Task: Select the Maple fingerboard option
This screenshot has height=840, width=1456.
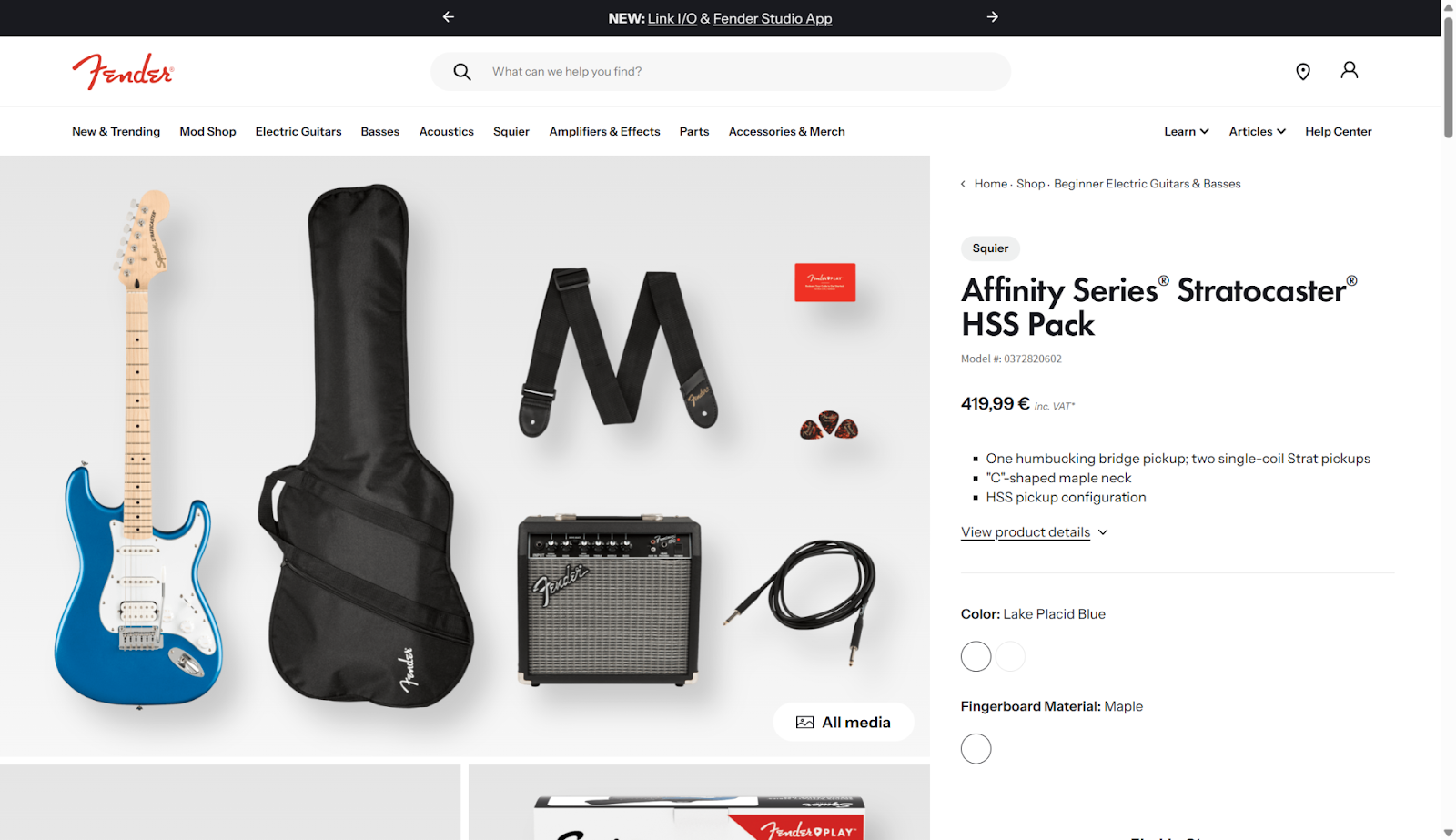Action: 976,749
